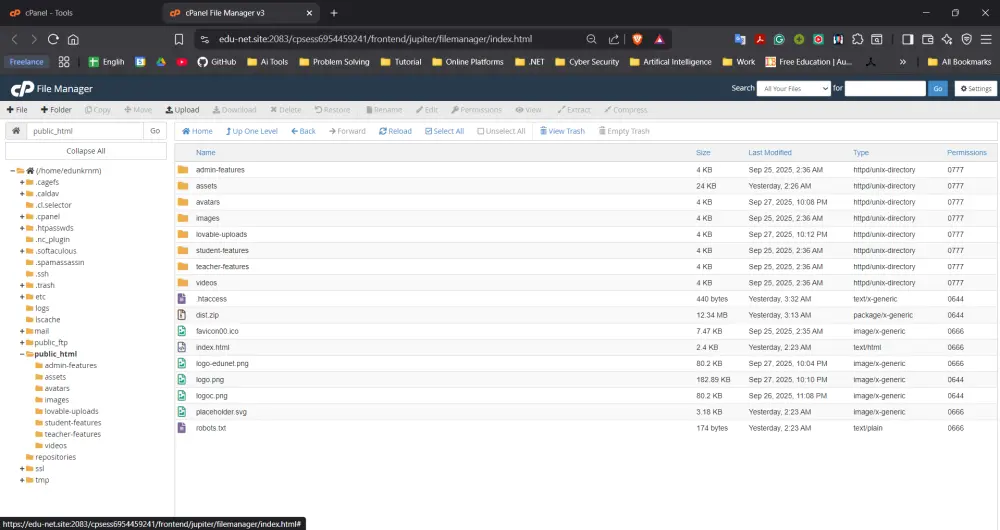Image resolution: width=1000 pixels, height=530 pixels.
Task: Open the YouTube bookmark icon
Action: 182,62
